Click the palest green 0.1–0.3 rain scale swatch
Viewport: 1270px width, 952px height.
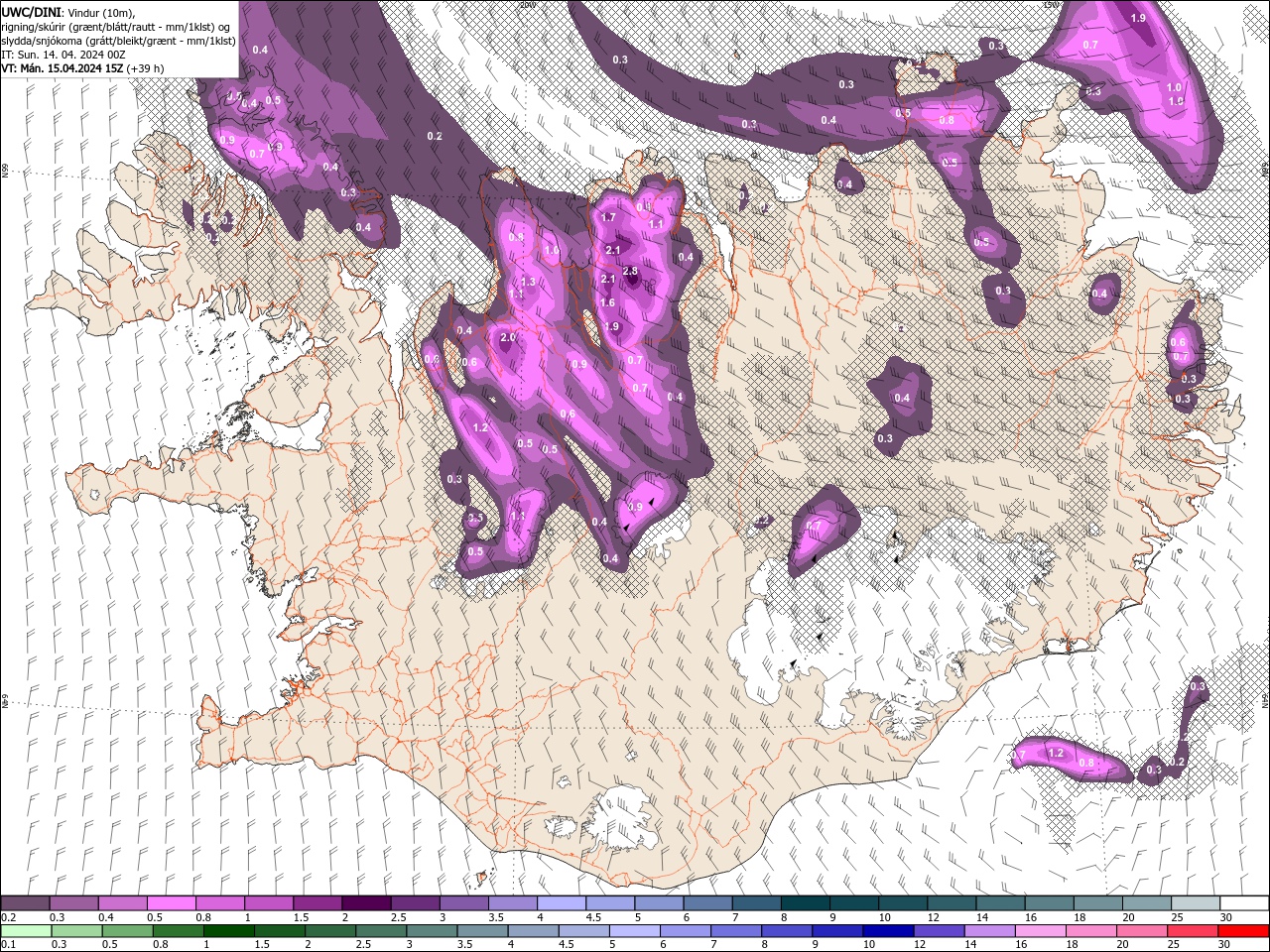26,931
